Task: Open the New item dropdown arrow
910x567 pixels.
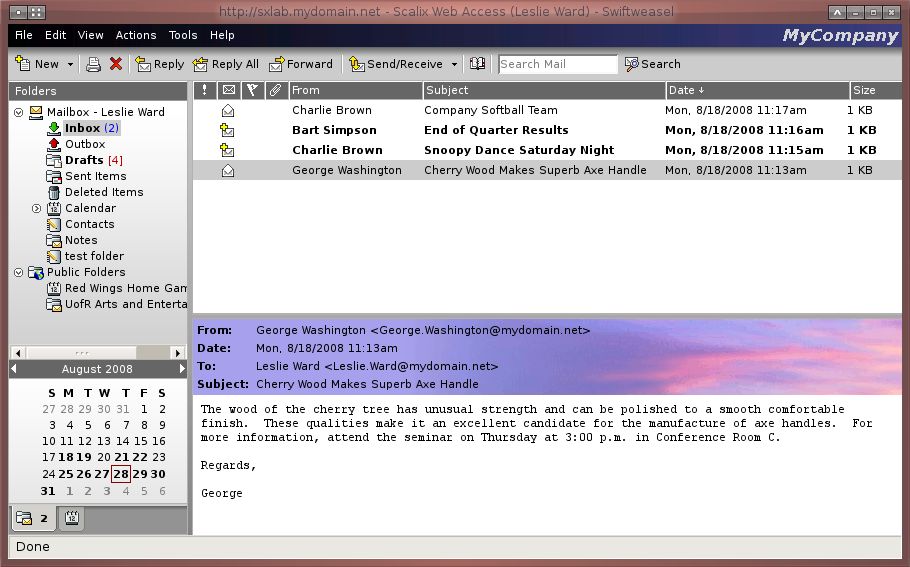Action: 70,64
